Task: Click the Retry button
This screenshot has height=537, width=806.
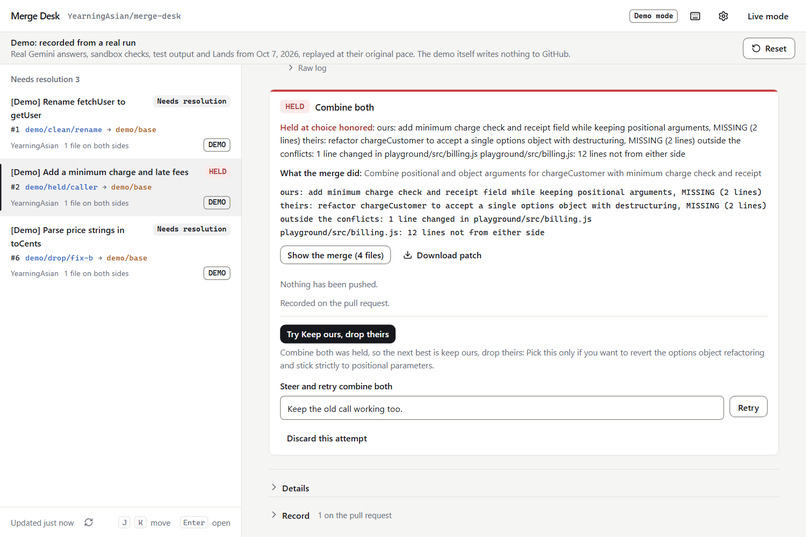Action: 748,407
